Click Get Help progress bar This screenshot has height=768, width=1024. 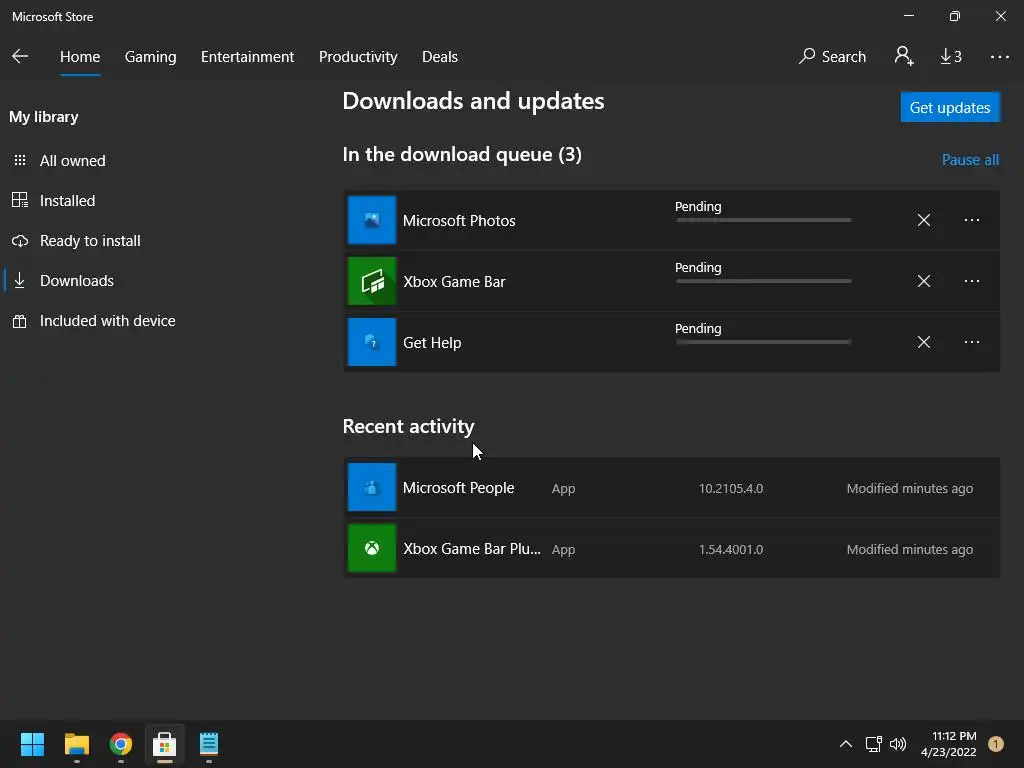[763, 342]
